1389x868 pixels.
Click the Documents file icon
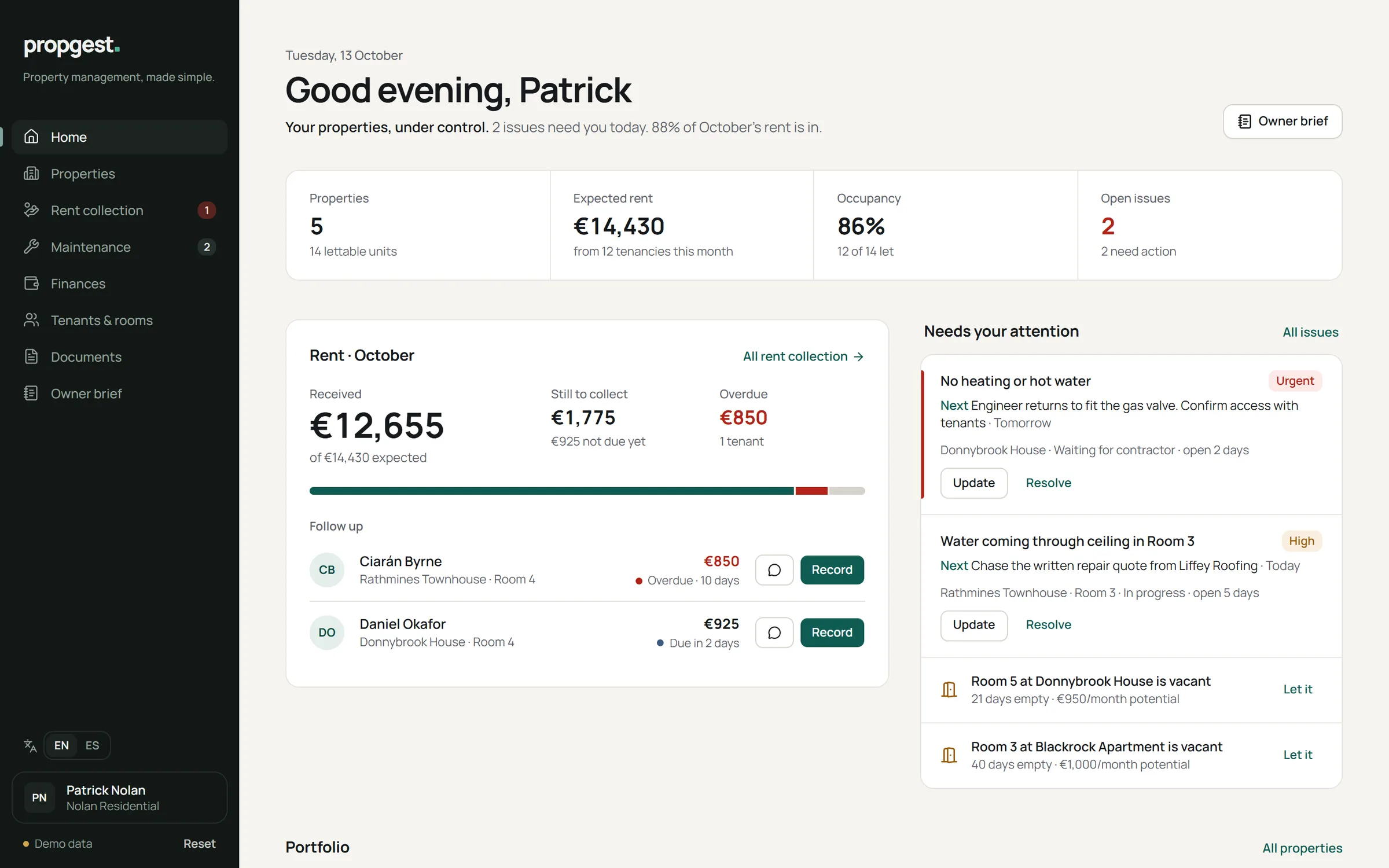click(x=31, y=356)
